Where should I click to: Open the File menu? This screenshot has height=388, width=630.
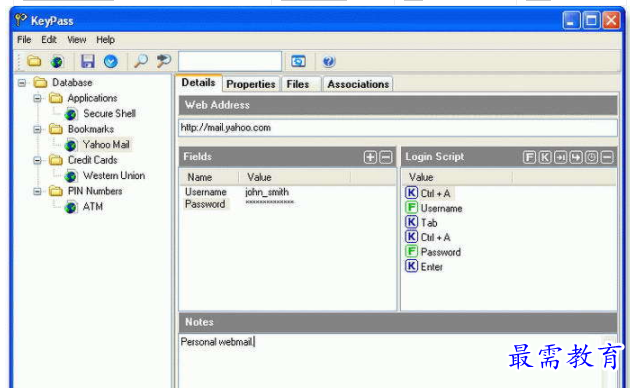pyautogui.click(x=24, y=40)
